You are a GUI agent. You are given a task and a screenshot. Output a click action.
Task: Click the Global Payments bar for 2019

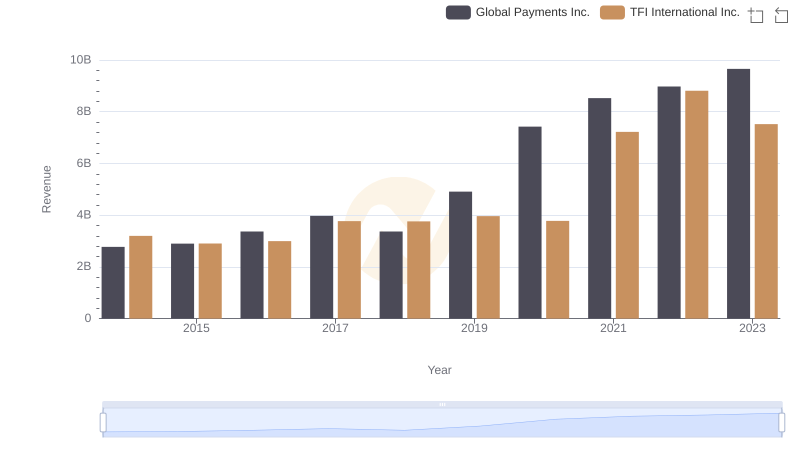click(460, 255)
